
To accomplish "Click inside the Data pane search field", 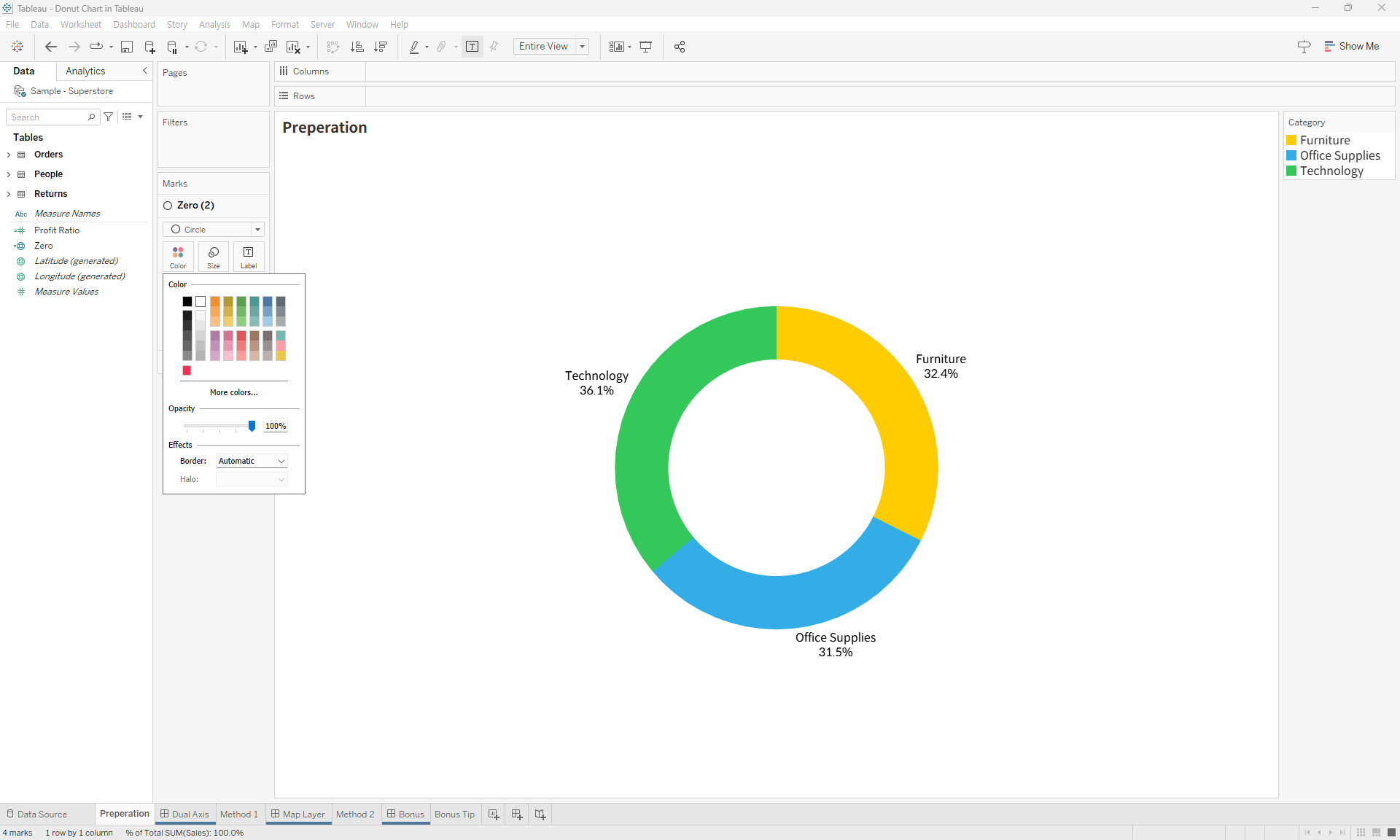I will coord(47,117).
